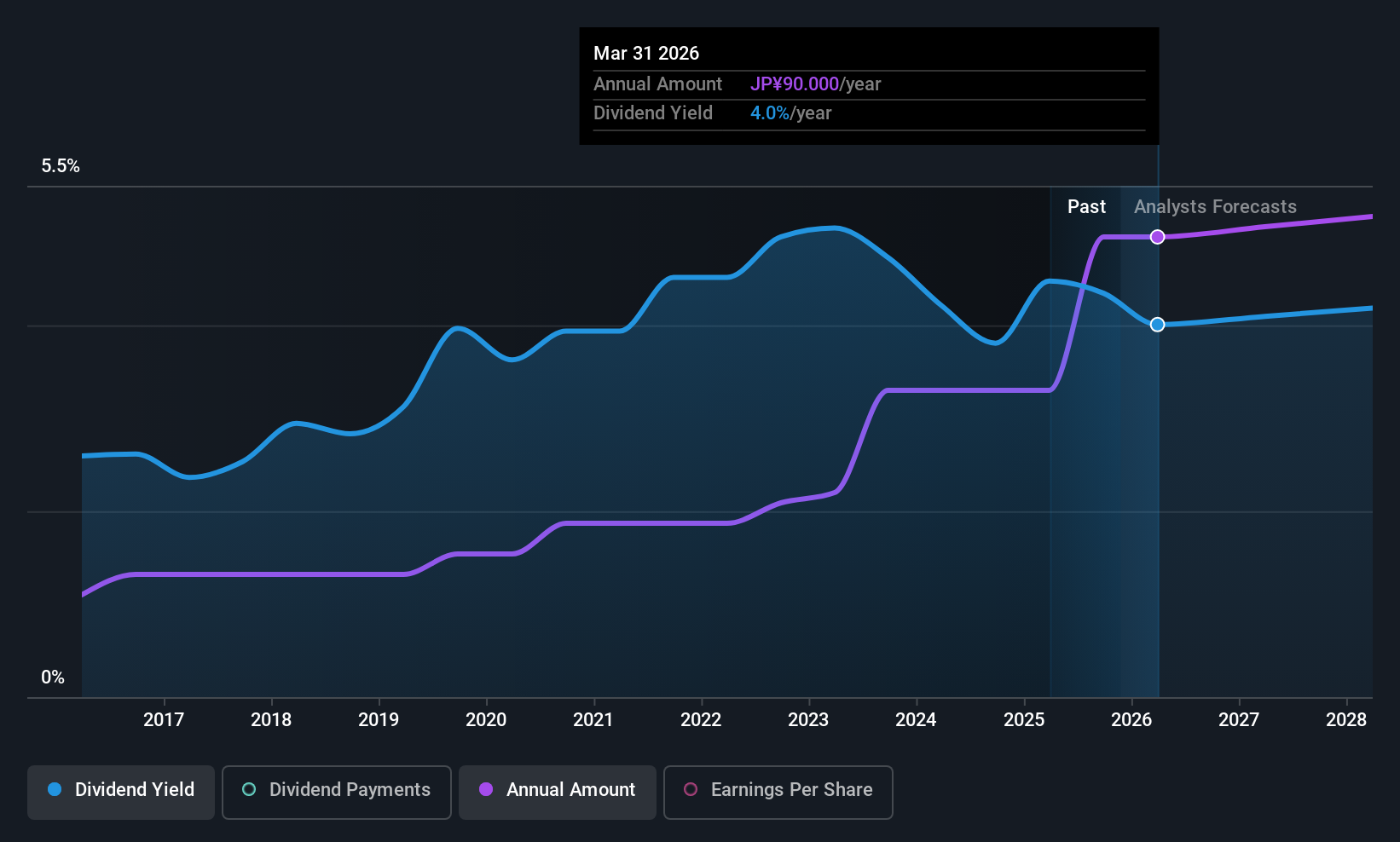The height and width of the screenshot is (842, 1400).
Task: Switch to the Past section label
Action: (x=1086, y=206)
